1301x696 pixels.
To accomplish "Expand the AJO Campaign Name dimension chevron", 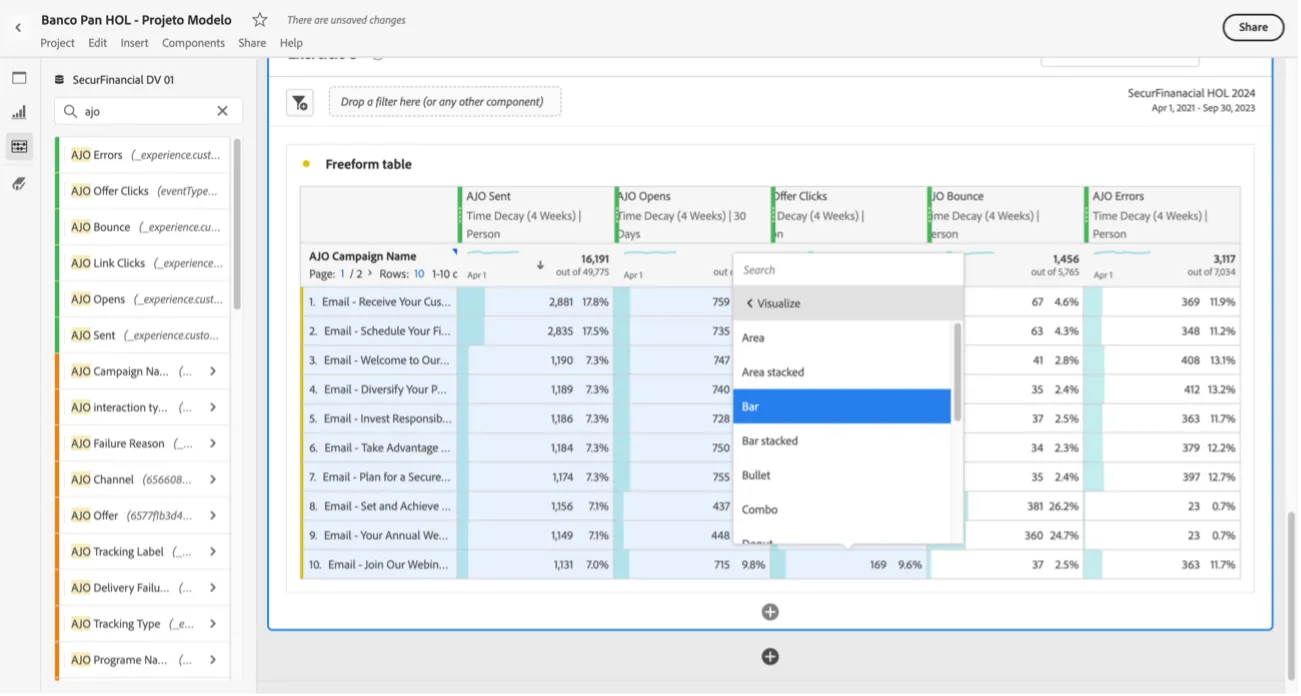I will [x=213, y=371].
